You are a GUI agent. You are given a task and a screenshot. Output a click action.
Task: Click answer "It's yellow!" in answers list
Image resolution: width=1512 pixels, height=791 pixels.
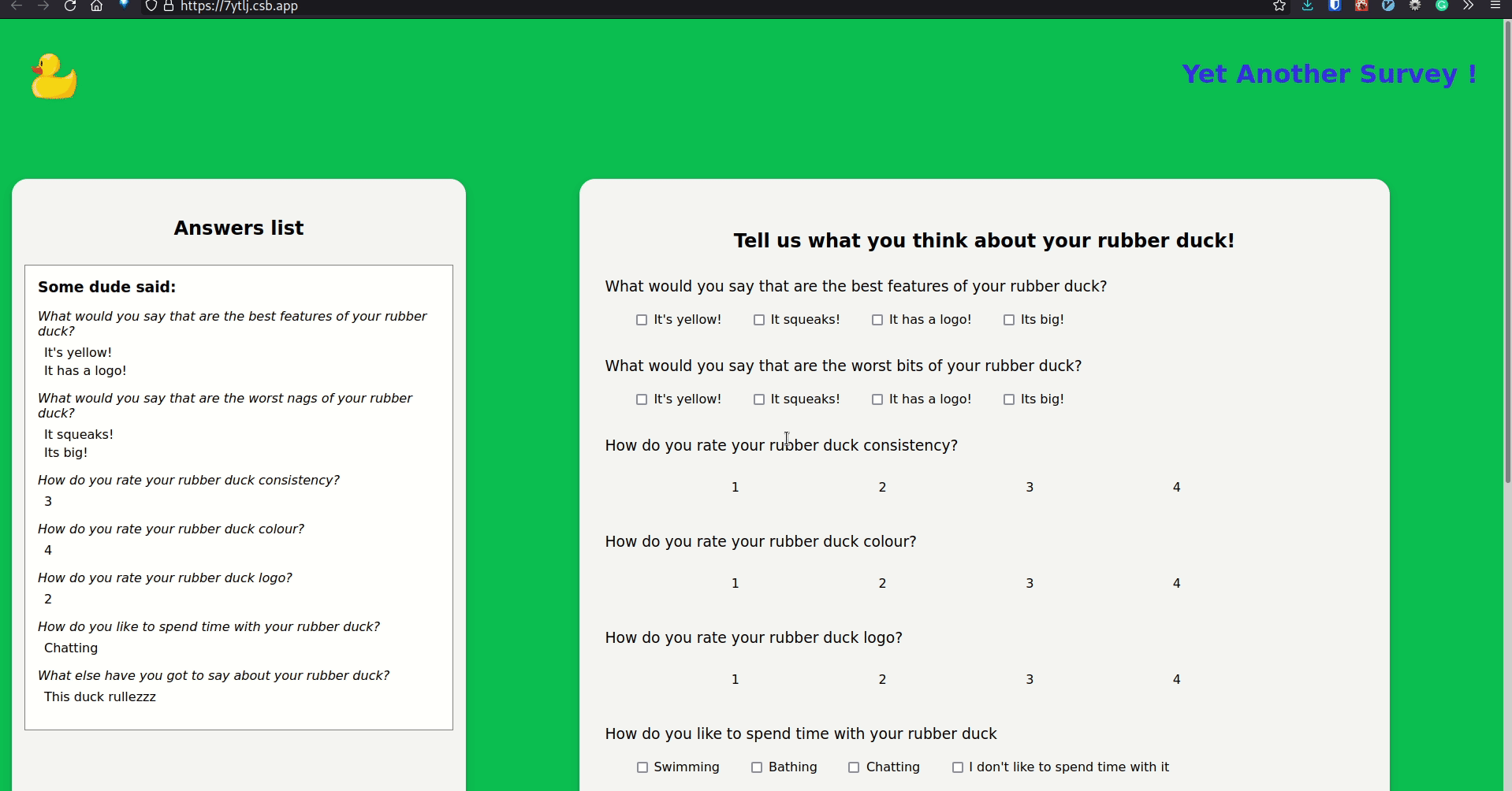coord(78,353)
